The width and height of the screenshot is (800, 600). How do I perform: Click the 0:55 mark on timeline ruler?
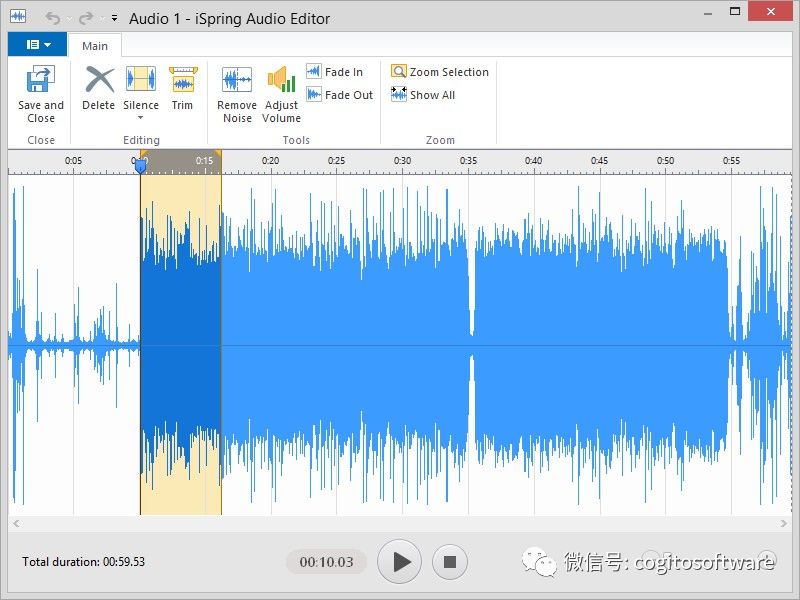(731, 161)
